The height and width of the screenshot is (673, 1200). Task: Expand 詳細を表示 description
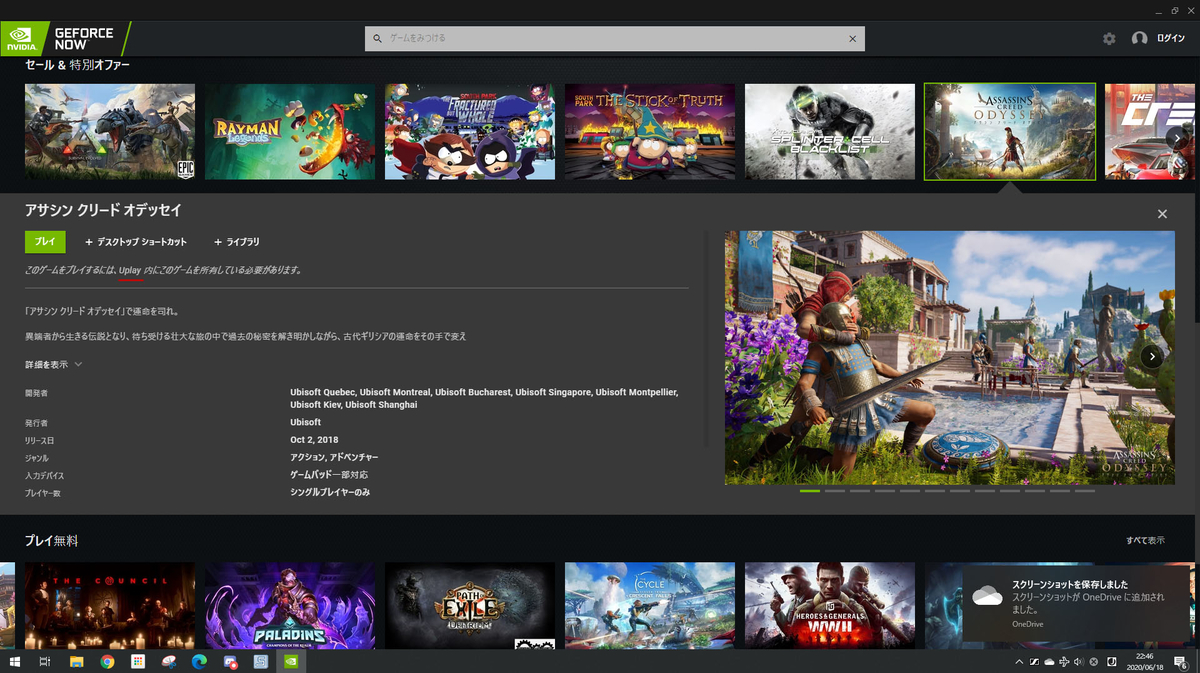pyautogui.click(x=54, y=364)
